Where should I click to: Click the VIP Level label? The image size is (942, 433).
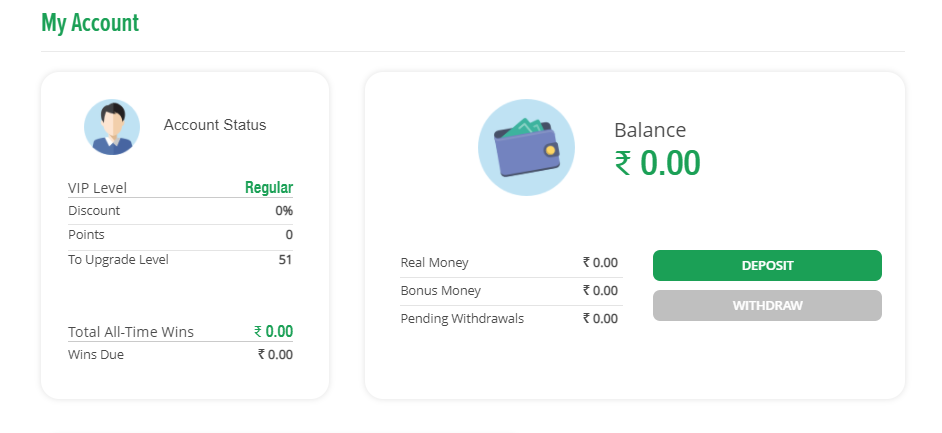point(97,188)
